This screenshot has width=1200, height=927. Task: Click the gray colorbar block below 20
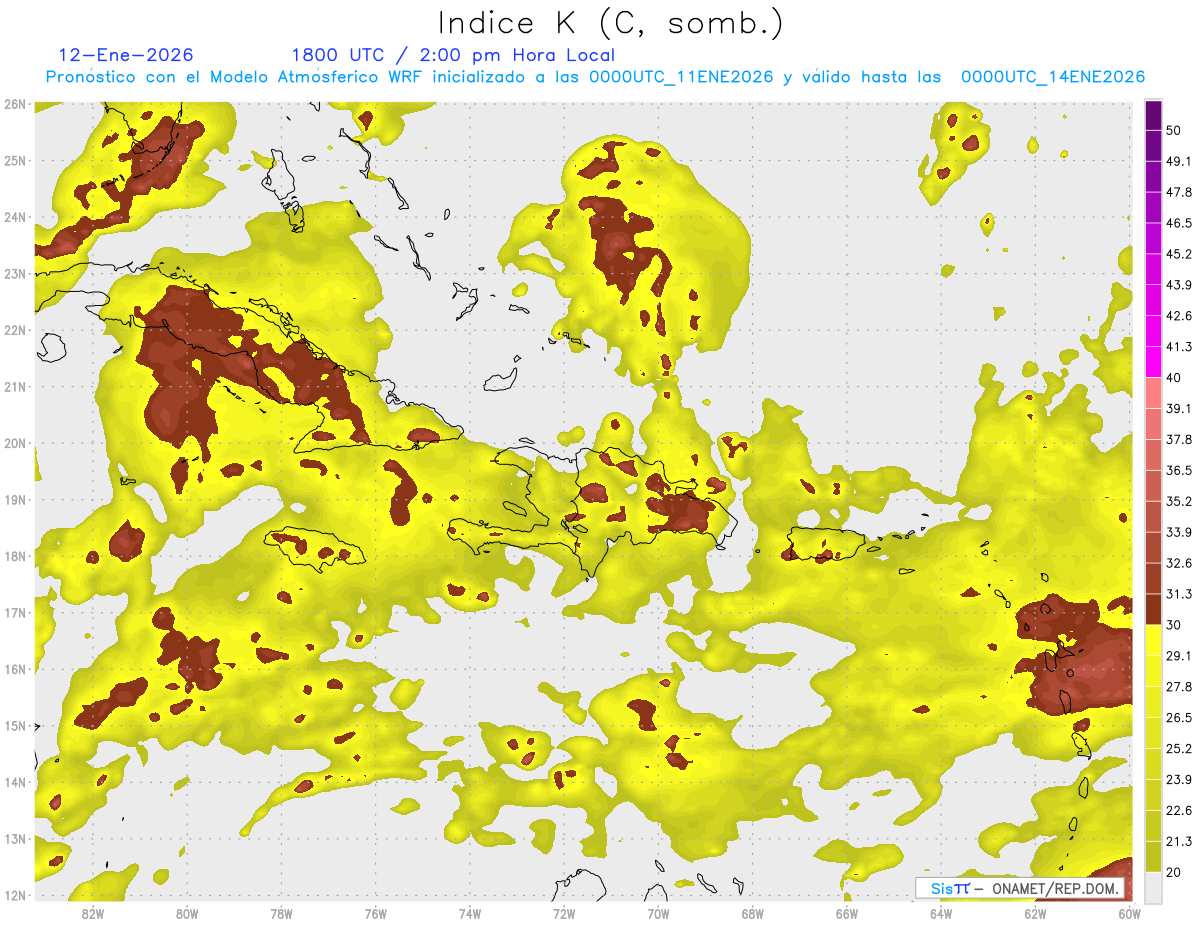[x=1153, y=887]
